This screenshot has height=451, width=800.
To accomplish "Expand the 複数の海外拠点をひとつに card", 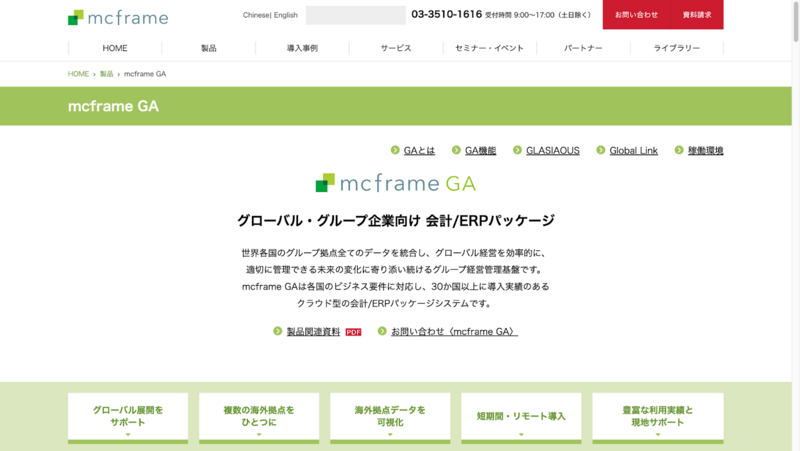I will point(258,417).
